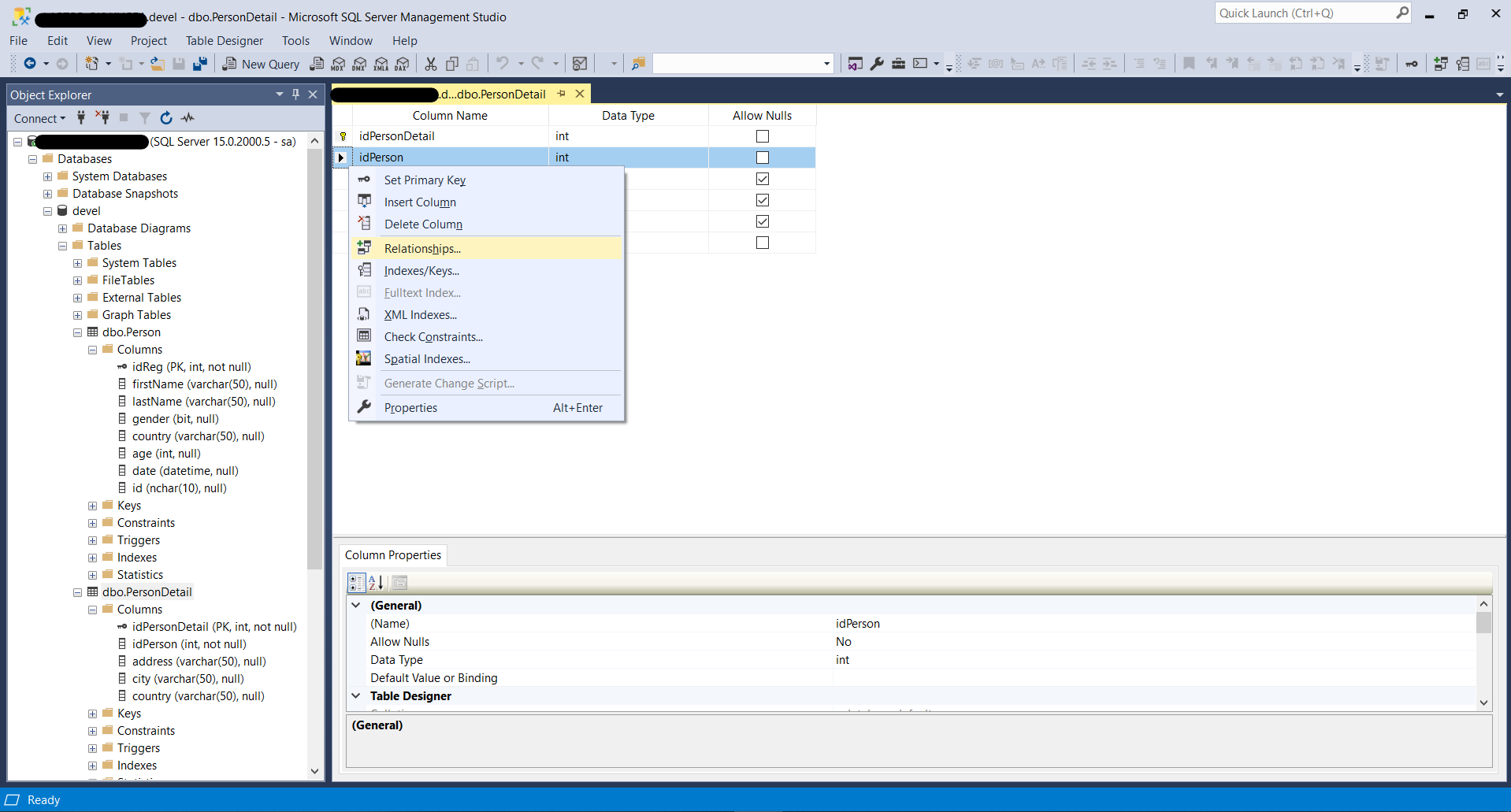The image size is (1511, 812).
Task: Click the MDX query icon in toolbar
Action: click(339, 64)
